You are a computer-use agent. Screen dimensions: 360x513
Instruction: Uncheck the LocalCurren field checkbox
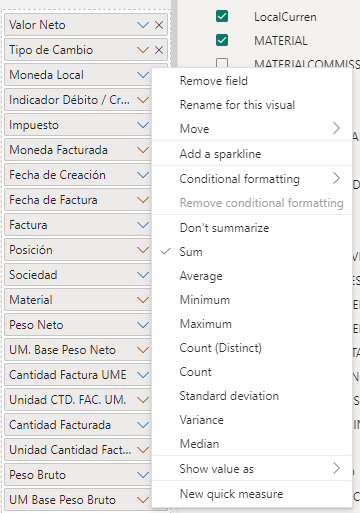click(x=222, y=16)
